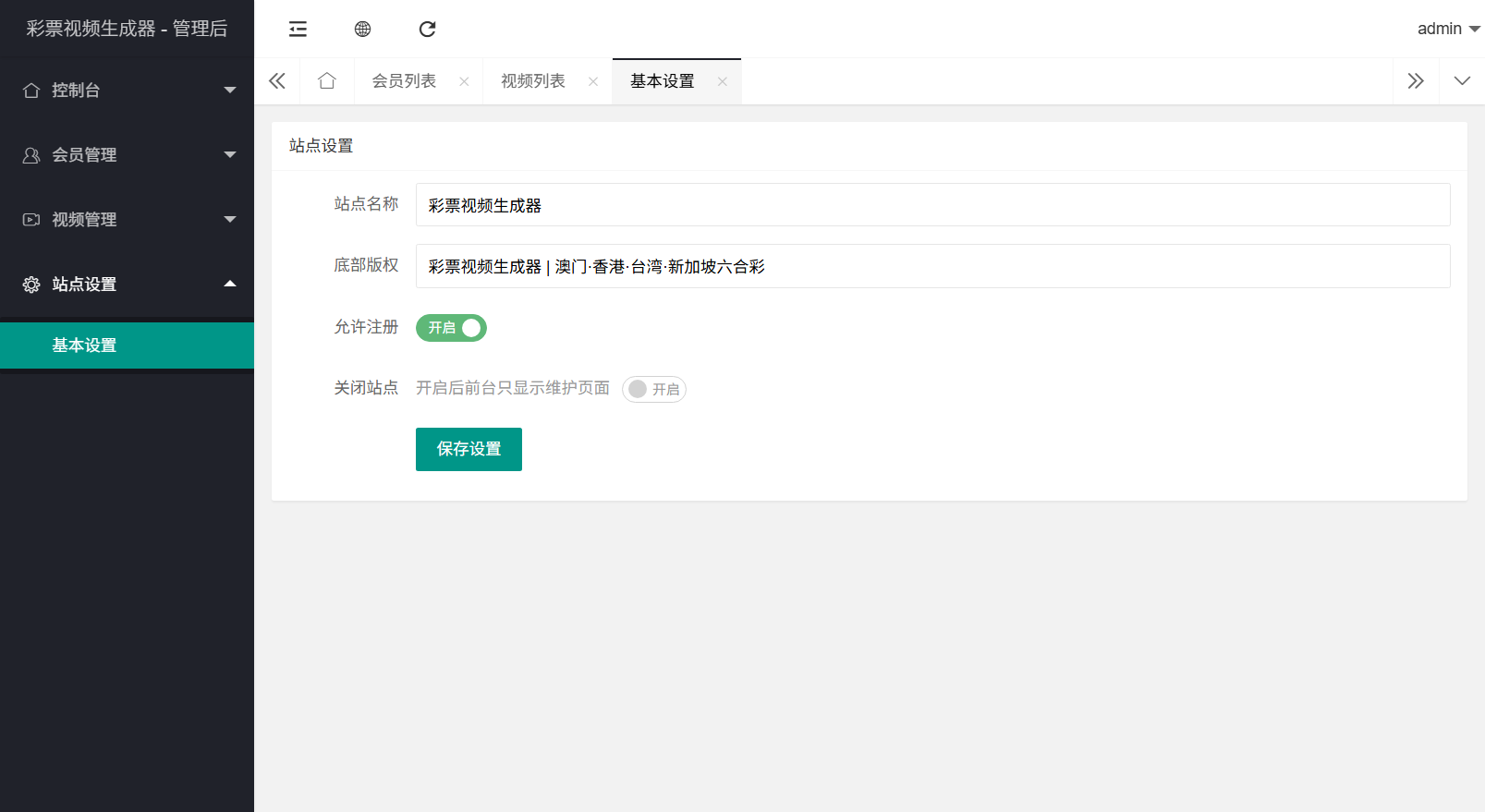Click the 开启后前台只显示维护页面 hint text
Image resolution: width=1485 pixels, height=812 pixels.
pos(513,388)
